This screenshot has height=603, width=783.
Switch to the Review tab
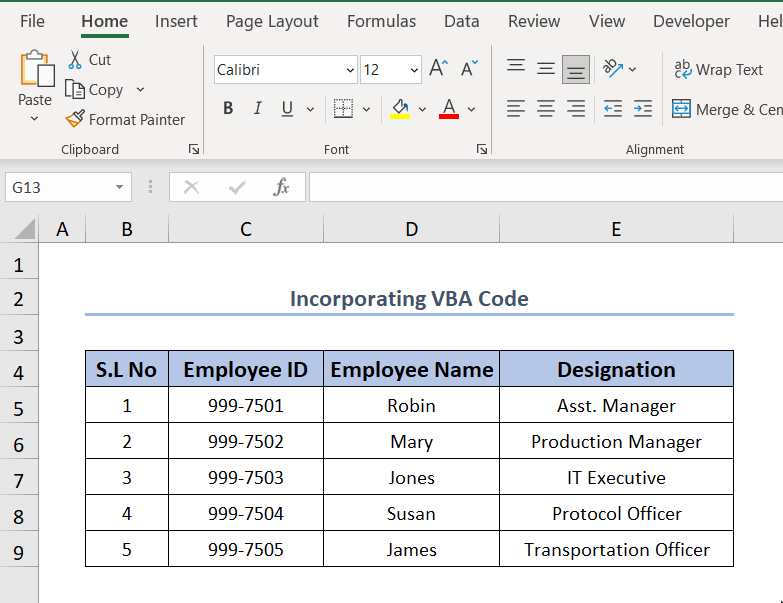pos(534,21)
